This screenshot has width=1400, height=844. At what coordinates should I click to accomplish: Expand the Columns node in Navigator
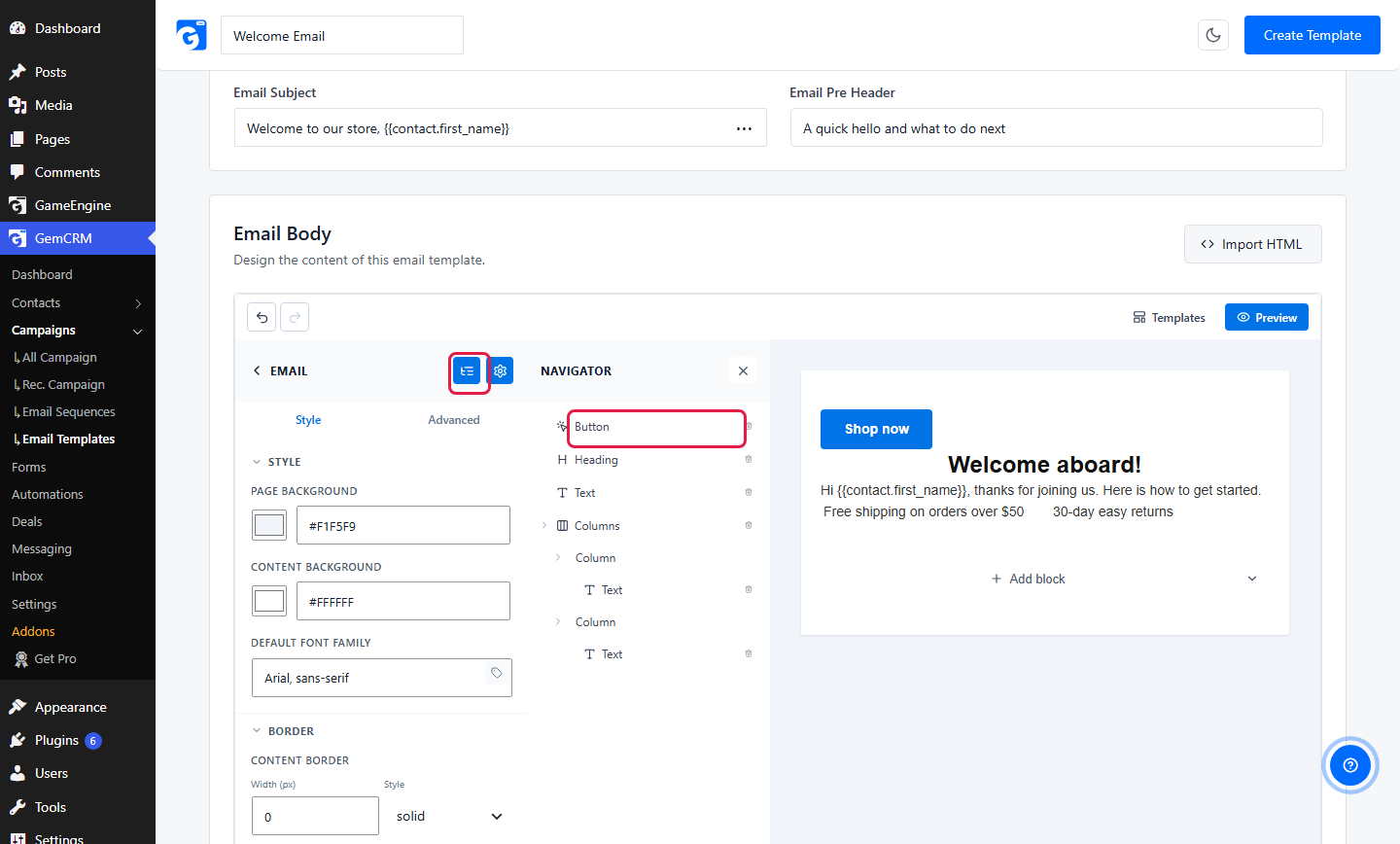(544, 525)
